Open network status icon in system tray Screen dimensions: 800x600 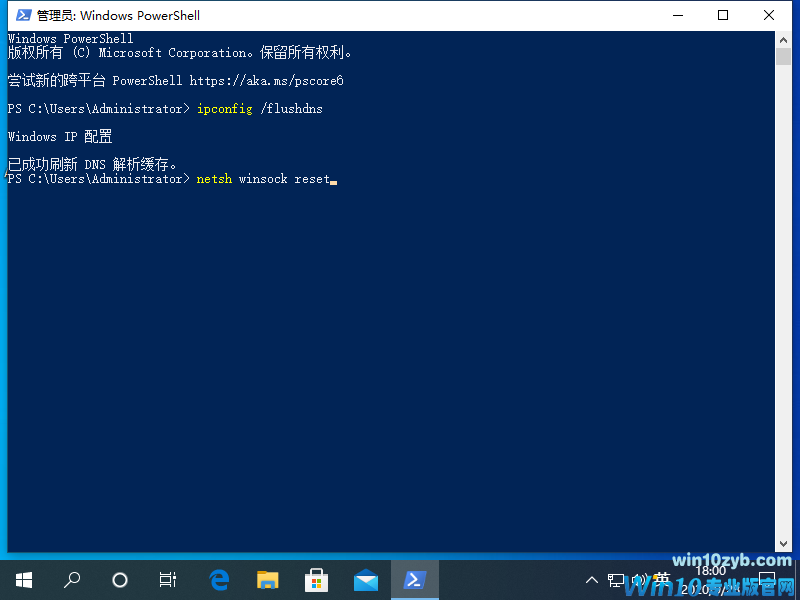tap(614, 581)
